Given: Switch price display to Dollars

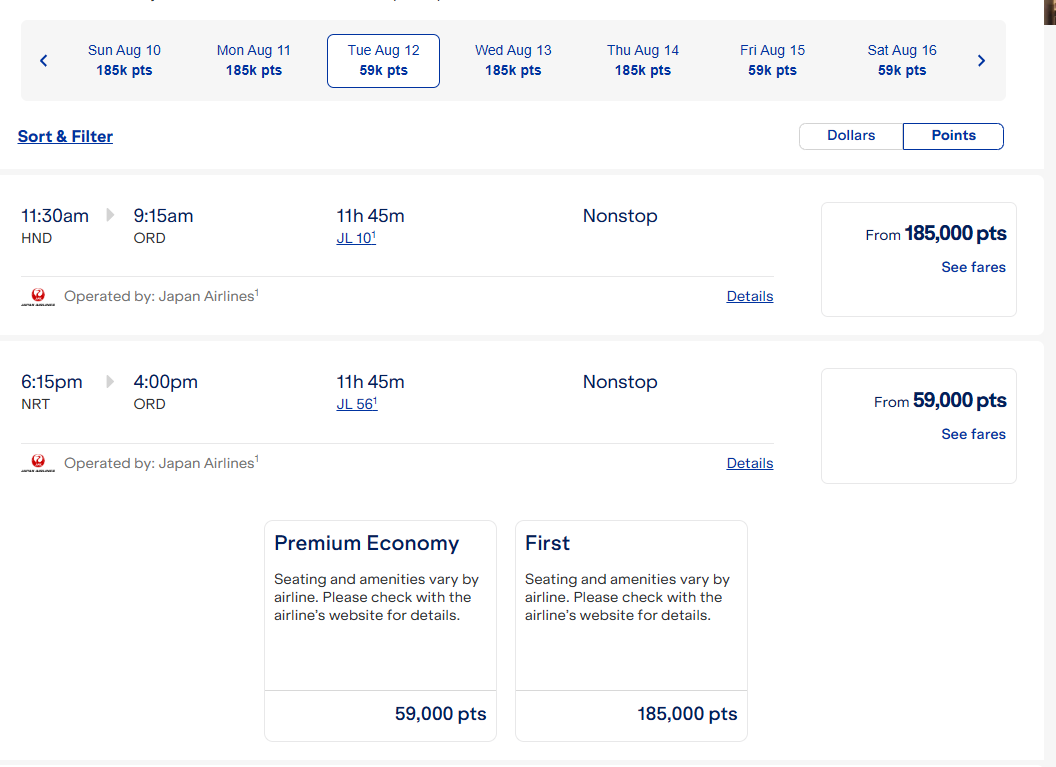Looking at the screenshot, I should [851, 136].
